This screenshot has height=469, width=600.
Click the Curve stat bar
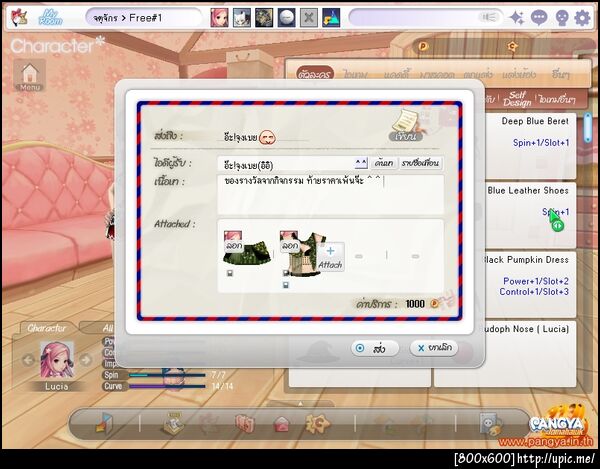(167, 386)
